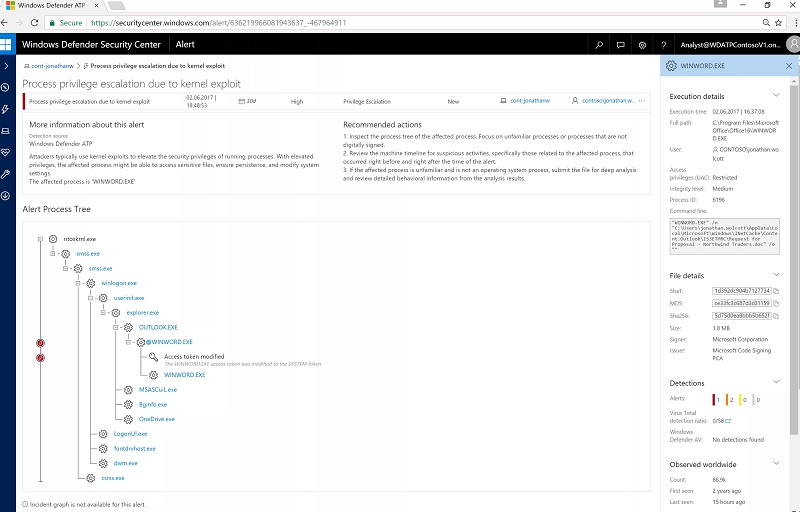The image size is (800, 512).
Task: Select the dwm.exe process
Action: pyautogui.click(x=126, y=464)
